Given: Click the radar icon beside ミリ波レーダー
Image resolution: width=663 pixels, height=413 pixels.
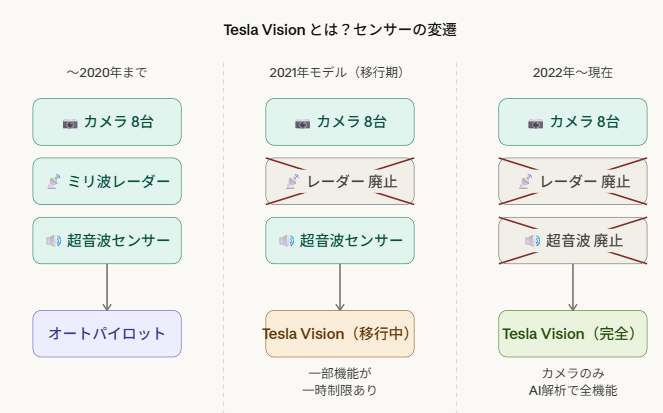Looking at the screenshot, I should coord(53,182).
